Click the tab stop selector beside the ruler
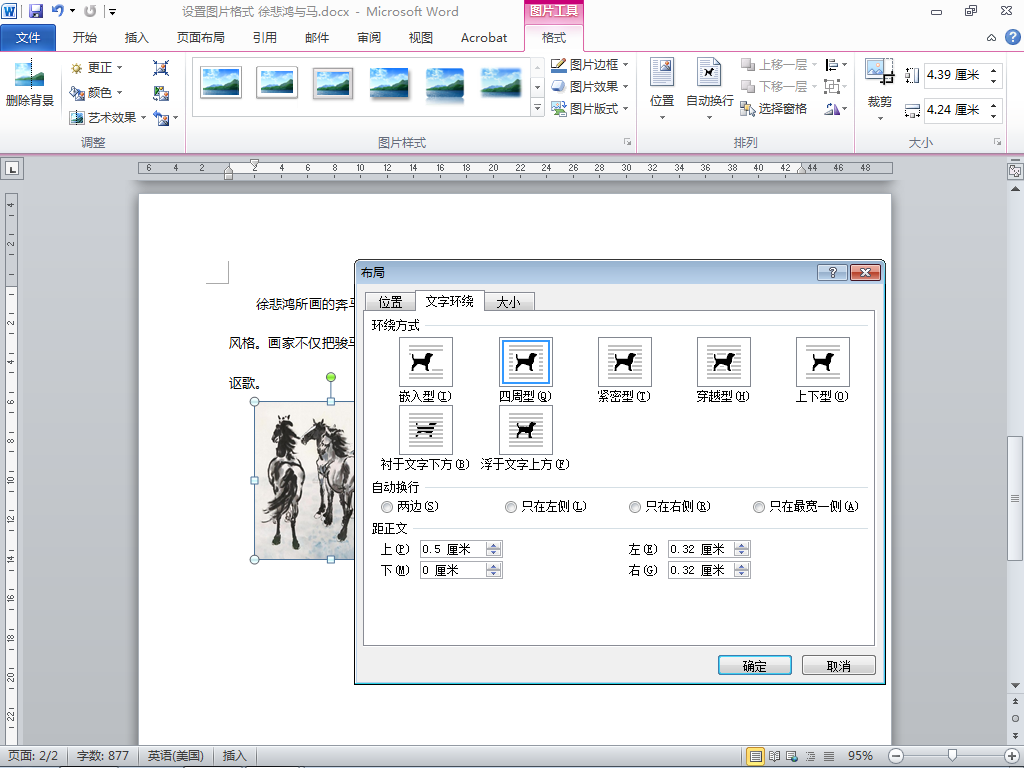 click(x=12, y=168)
